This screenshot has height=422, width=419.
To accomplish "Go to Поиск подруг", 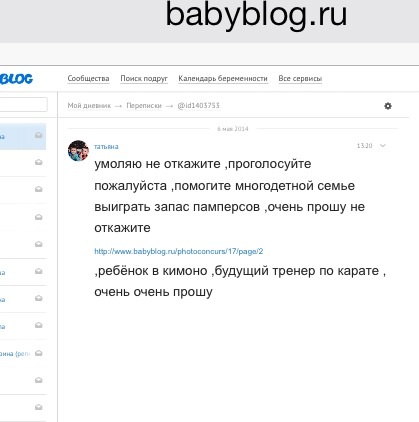I will point(144,79).
